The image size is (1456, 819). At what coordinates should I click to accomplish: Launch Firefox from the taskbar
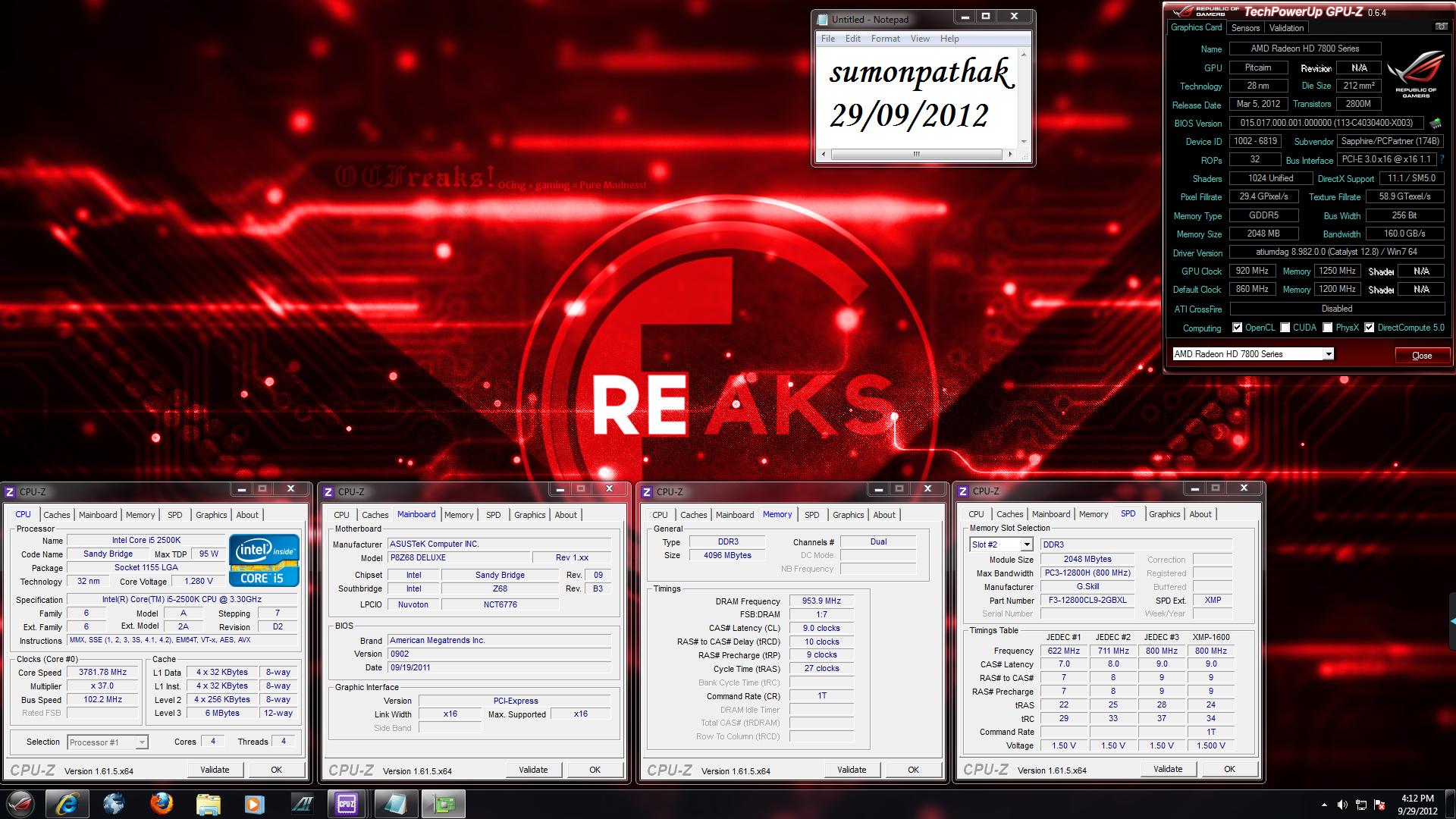(x=161, y=803)
